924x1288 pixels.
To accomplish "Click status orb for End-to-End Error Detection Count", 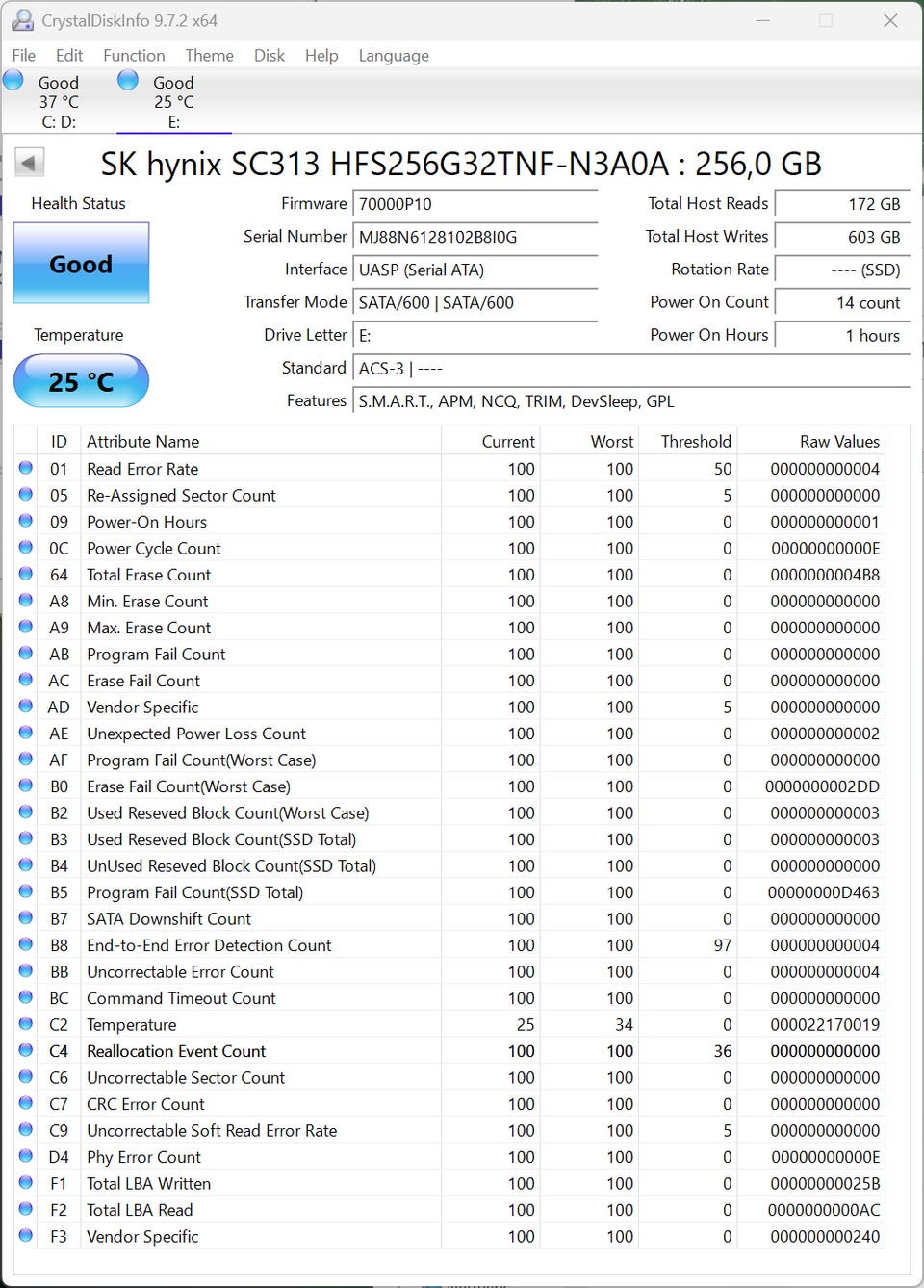I will 26,944.
